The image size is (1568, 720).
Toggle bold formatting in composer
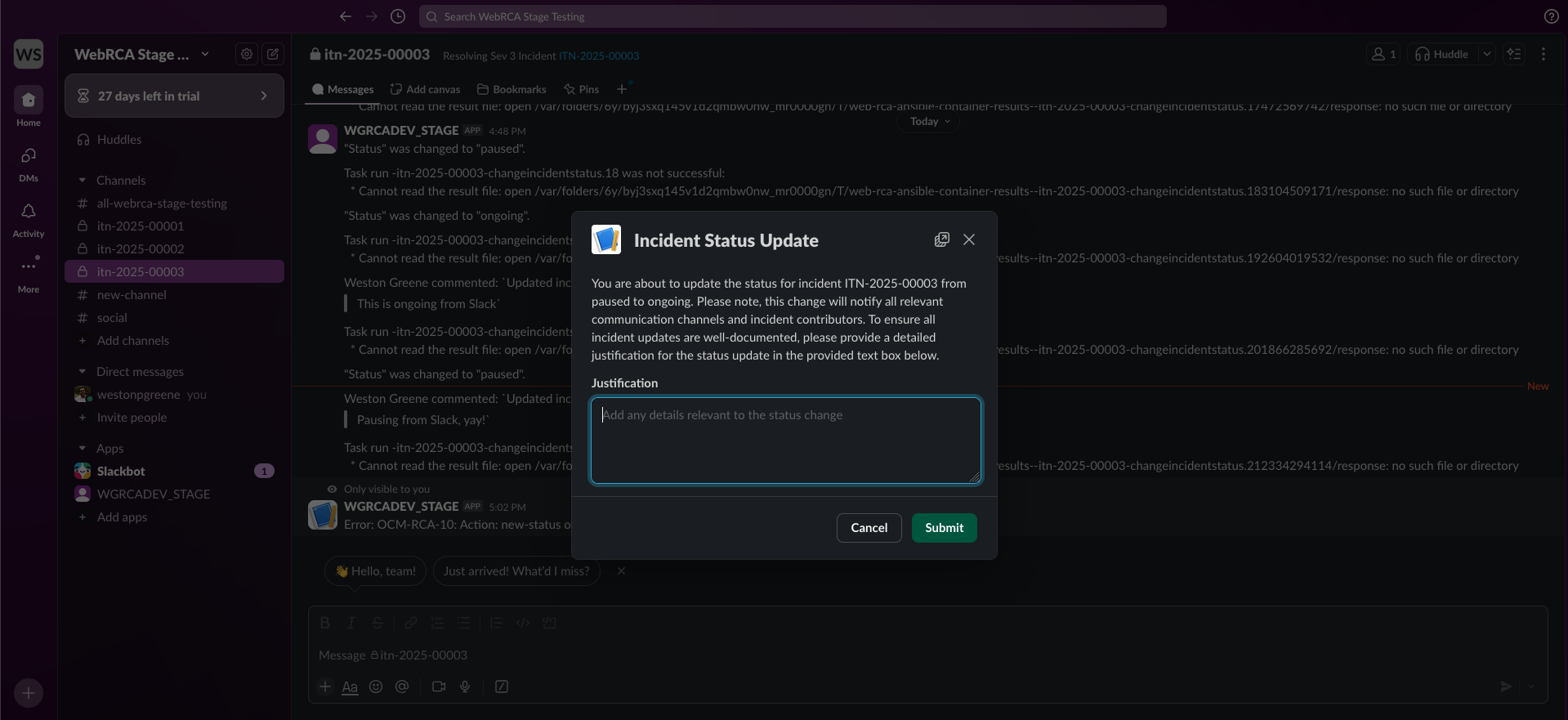click(325, 623)
